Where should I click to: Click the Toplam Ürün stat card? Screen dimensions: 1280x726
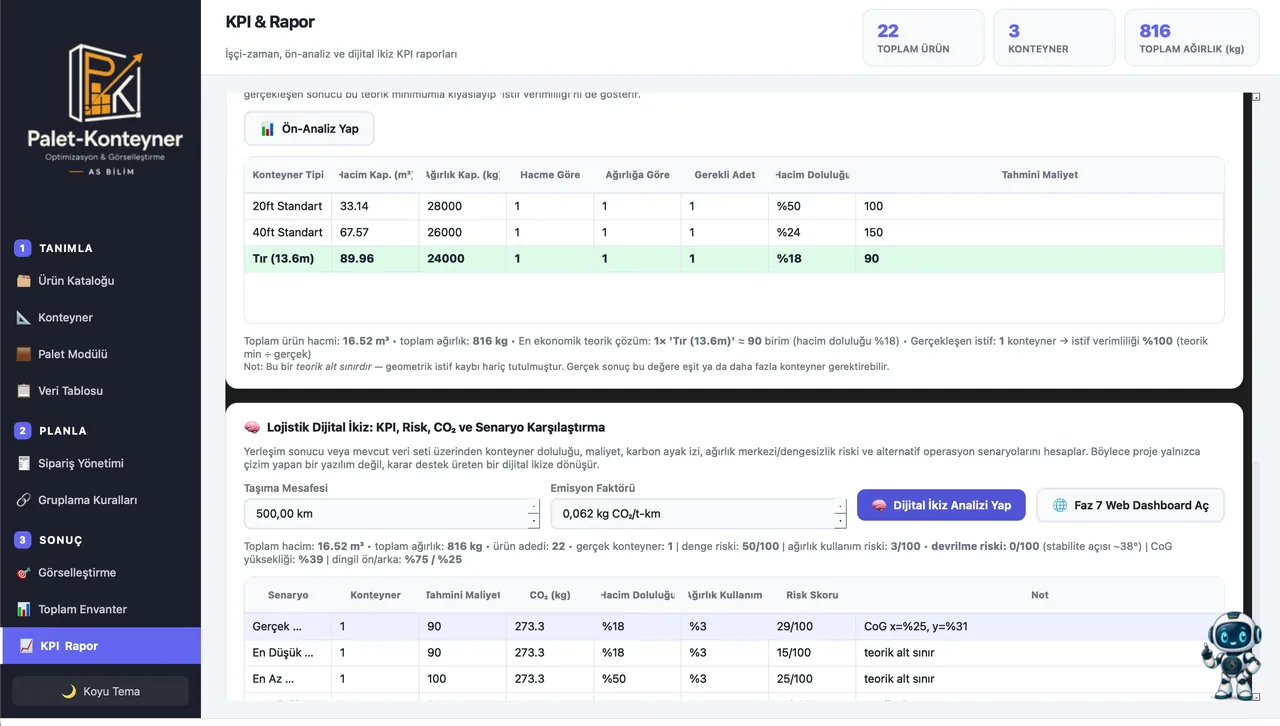pos(923,38)
